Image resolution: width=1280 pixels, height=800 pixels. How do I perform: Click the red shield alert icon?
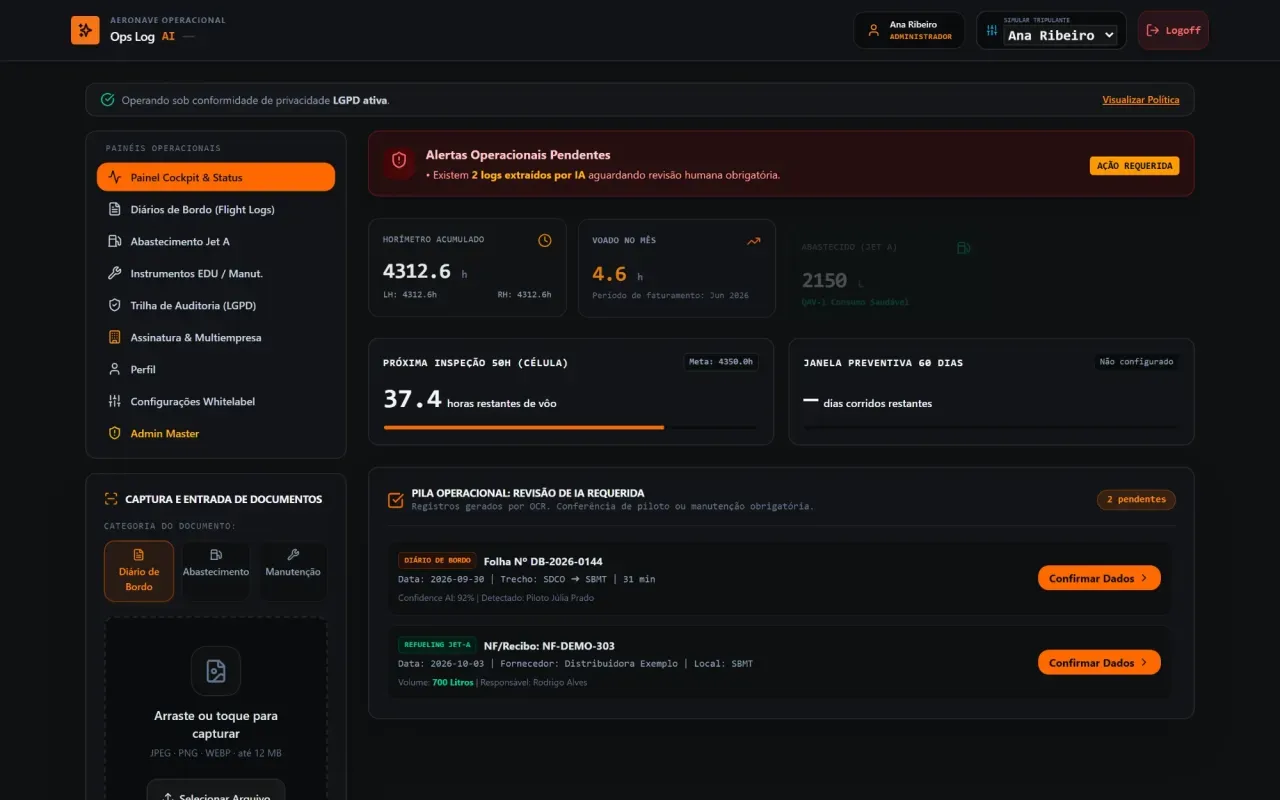(399, 160)
